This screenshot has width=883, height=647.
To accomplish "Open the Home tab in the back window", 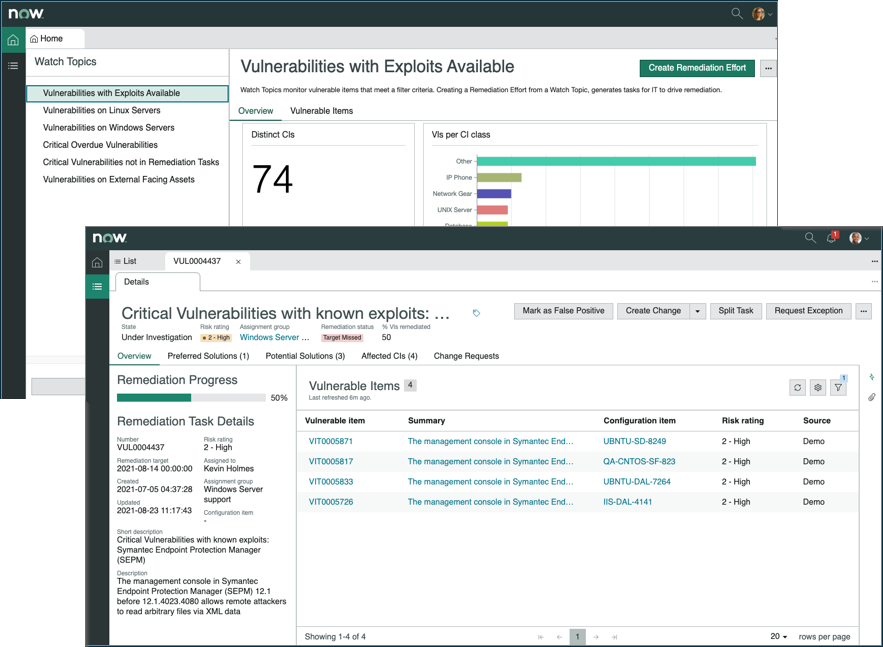I will pos(55,39).
